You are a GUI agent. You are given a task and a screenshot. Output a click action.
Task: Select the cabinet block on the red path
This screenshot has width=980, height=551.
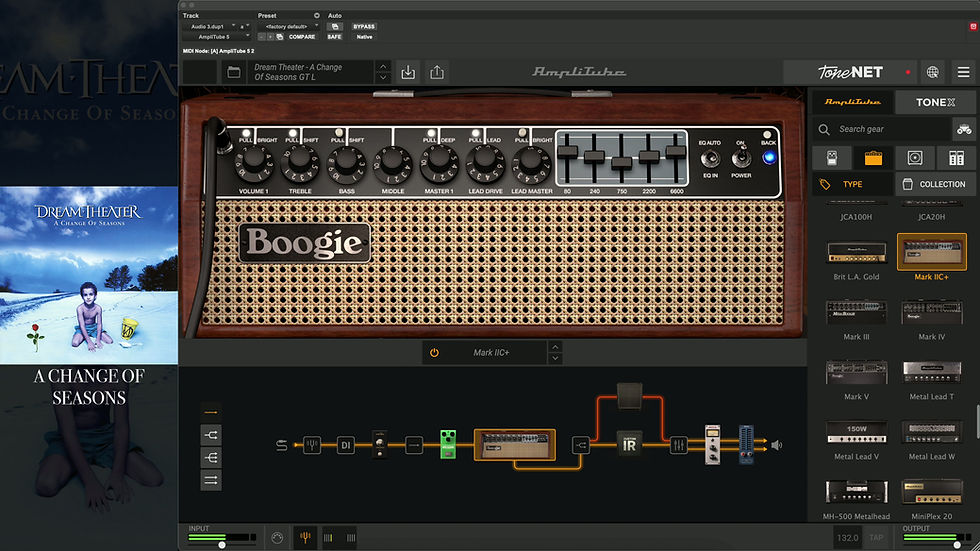[x=629, y=395]
